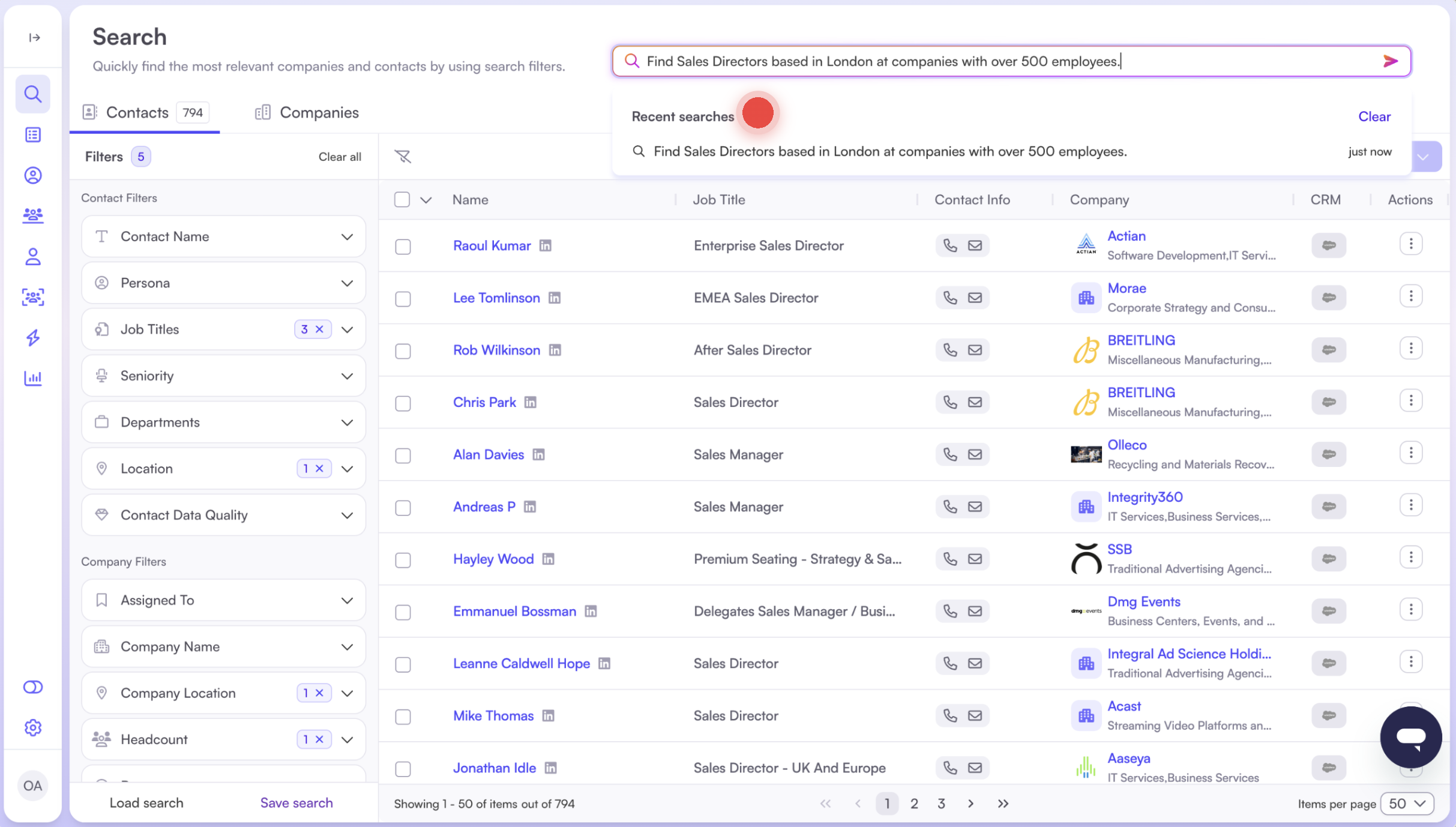
Task: Select the checkbox next to Rob Wilkinson
Action: coord(403,351)
